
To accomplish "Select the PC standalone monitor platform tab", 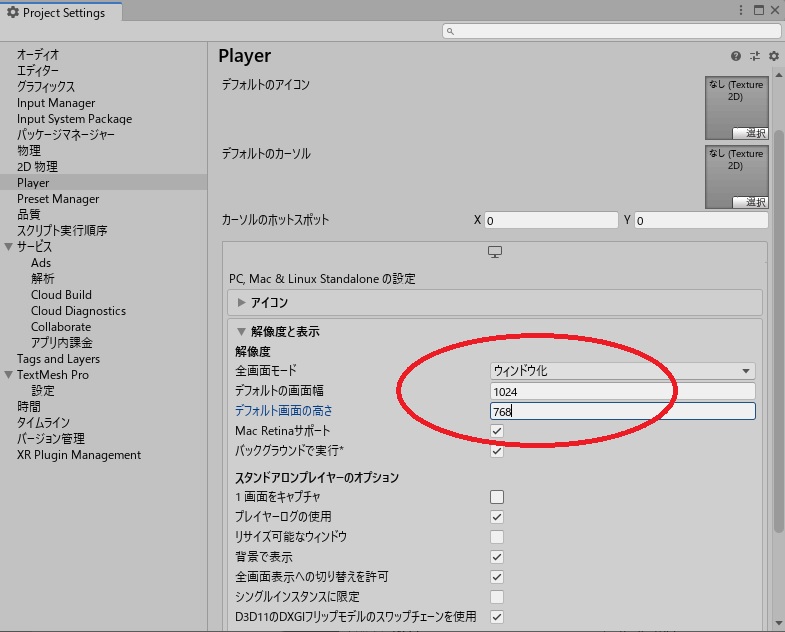I will pyautogui.click(x=495, y=252).
